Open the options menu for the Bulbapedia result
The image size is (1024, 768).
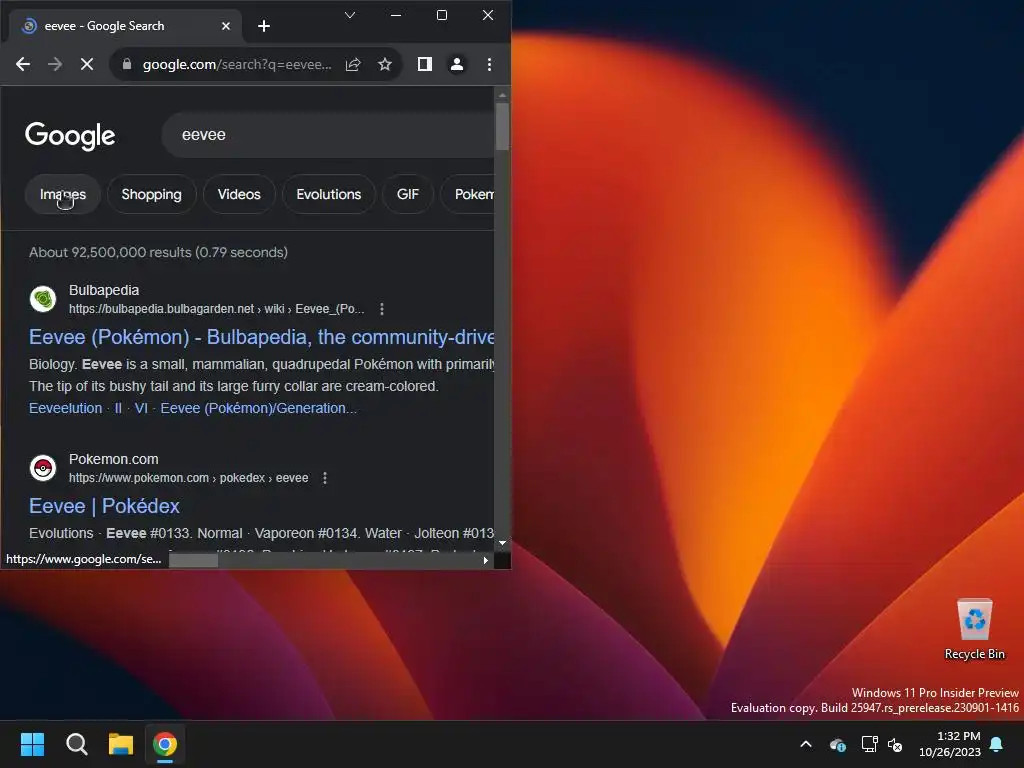[x=382, y=309]
